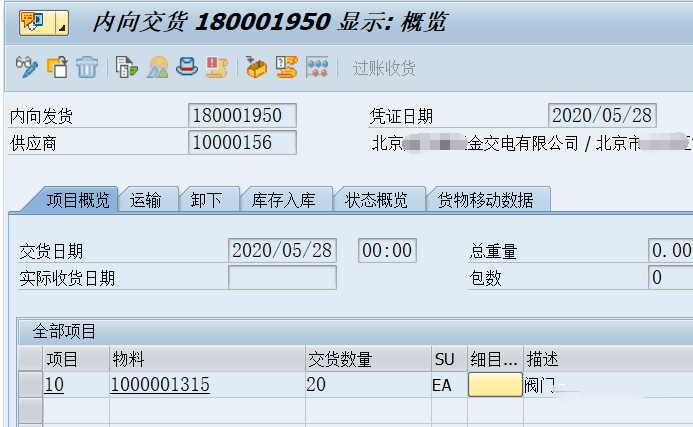
Task: Open the 库存入库 tab
Action: (284, 200)
